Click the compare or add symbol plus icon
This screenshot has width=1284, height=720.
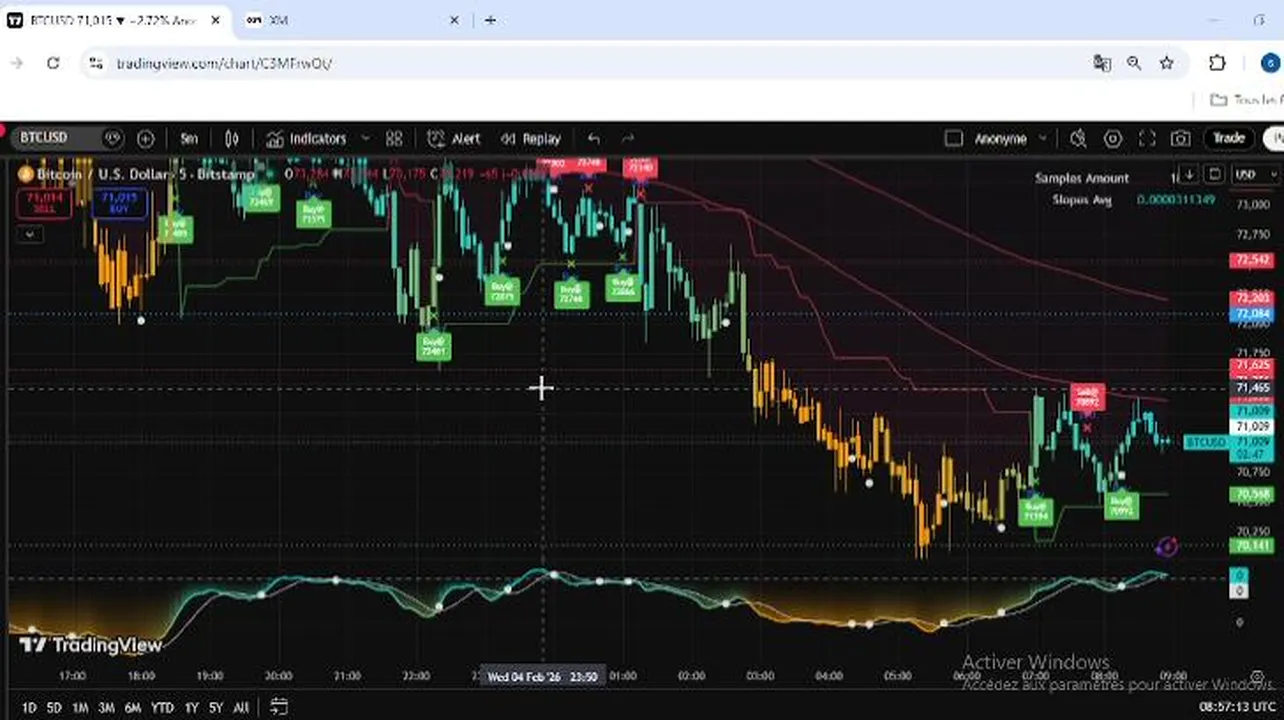click(x=146, y=139)
